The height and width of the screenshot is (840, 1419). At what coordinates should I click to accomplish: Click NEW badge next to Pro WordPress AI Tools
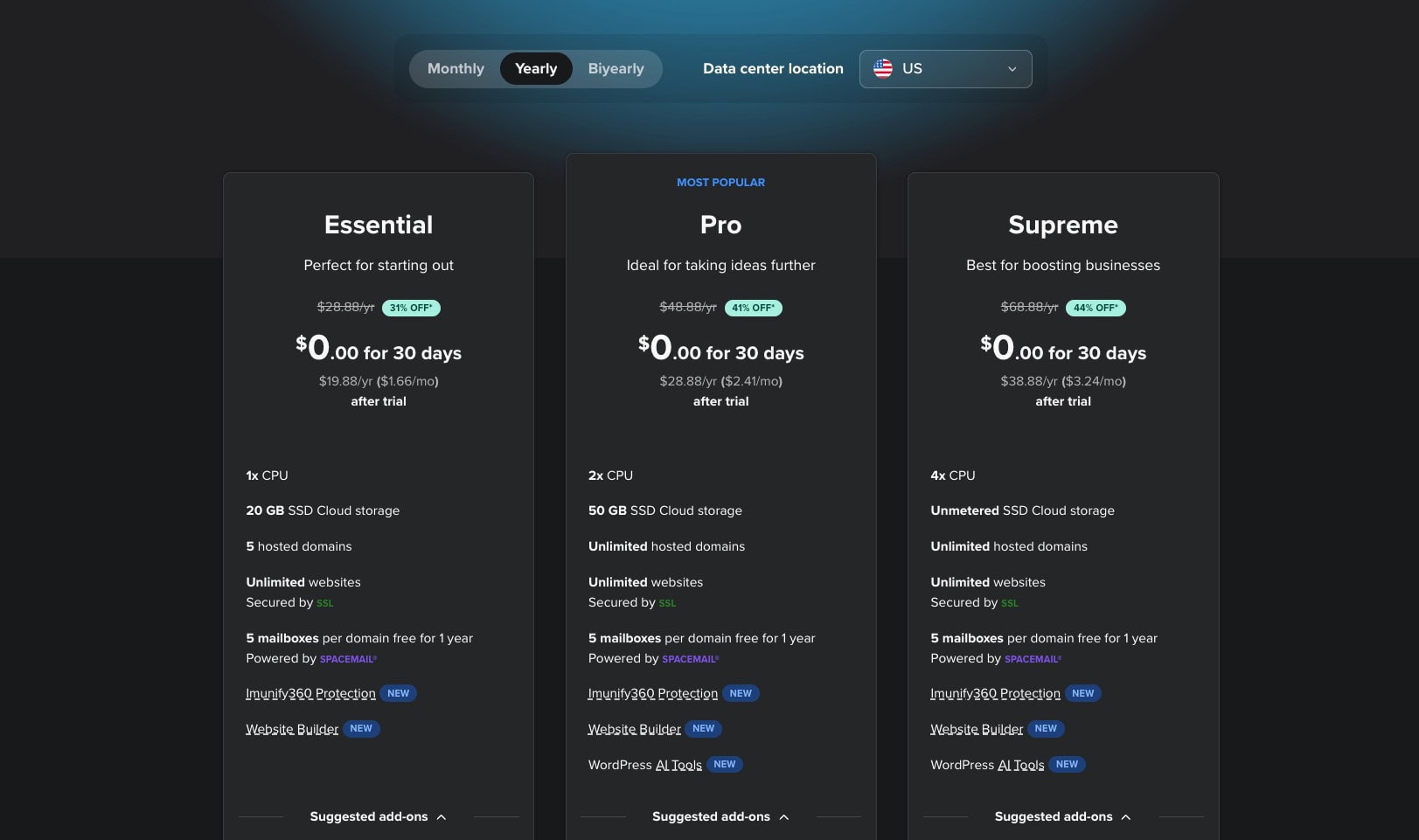tap(724, 764)
